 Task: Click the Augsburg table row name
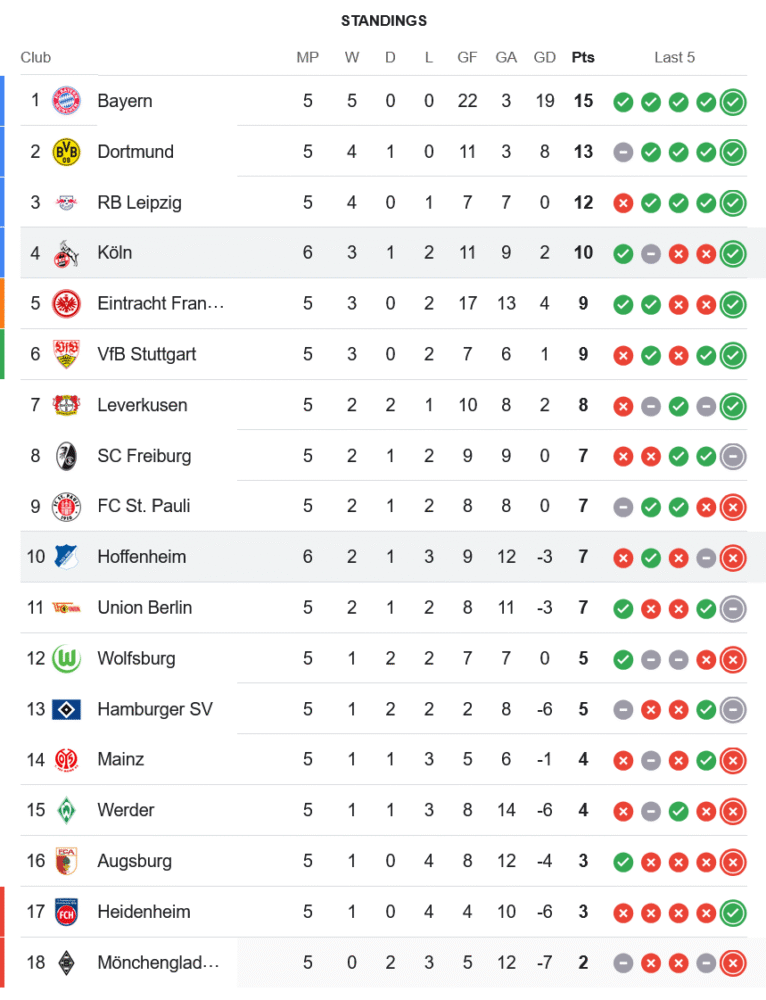(134, 861)
